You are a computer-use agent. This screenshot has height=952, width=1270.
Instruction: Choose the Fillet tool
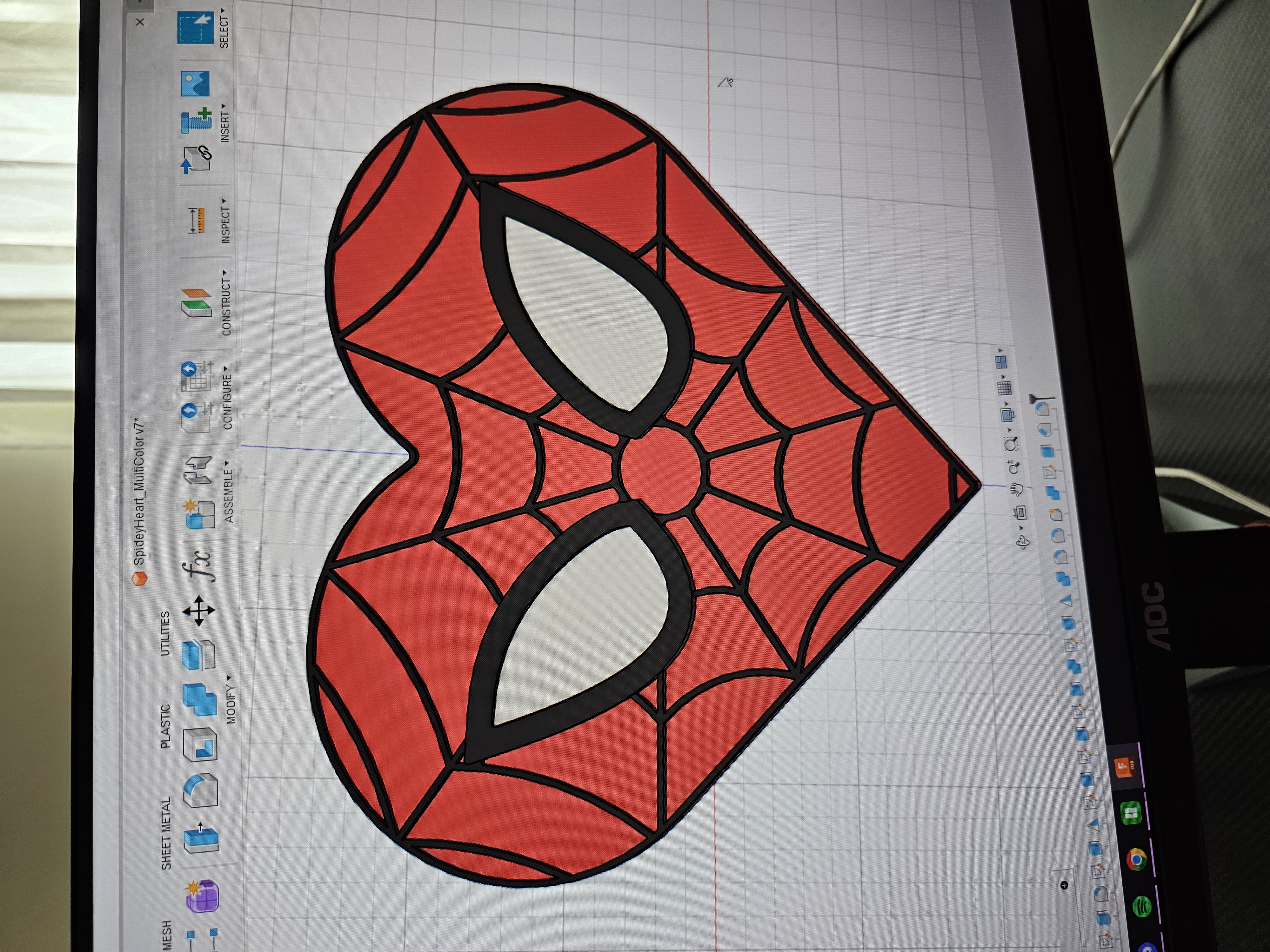tap(200, 790)
